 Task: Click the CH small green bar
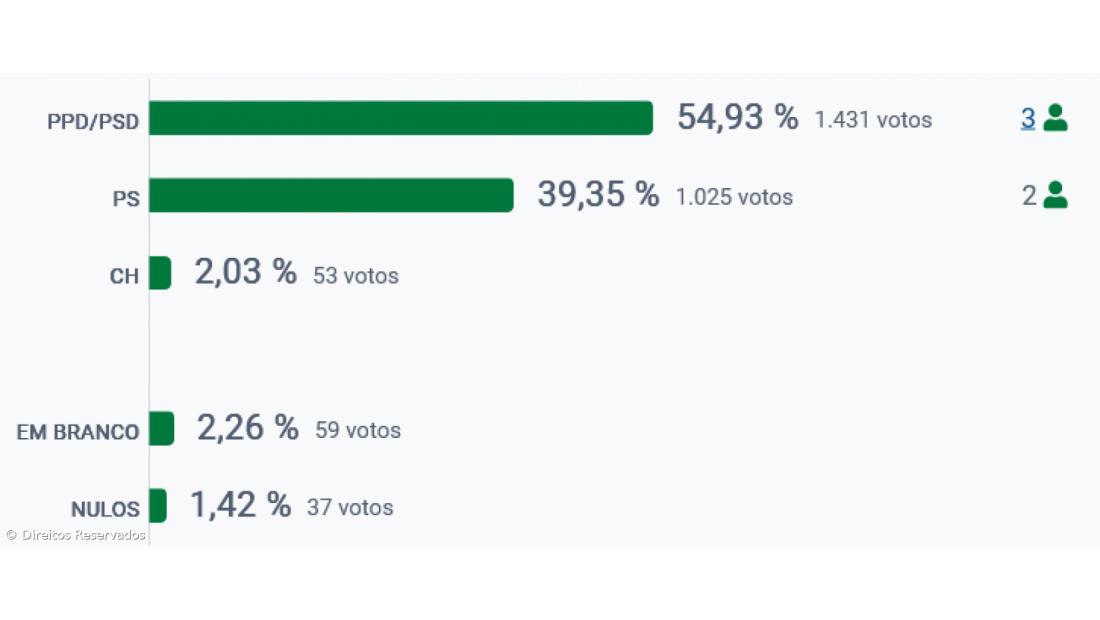pos(160,273)
